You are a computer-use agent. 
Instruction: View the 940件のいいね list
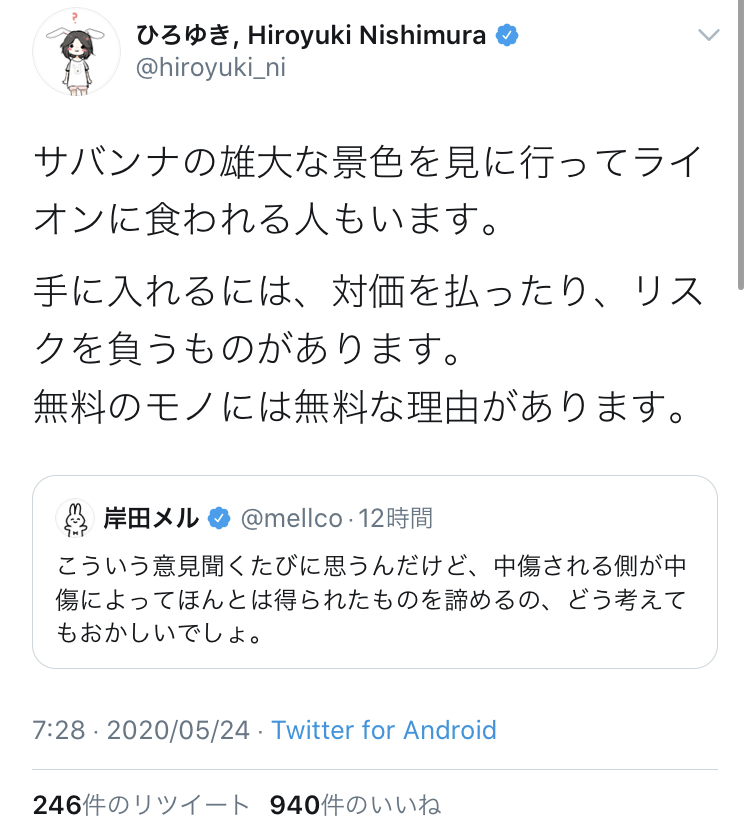(355, 805)
